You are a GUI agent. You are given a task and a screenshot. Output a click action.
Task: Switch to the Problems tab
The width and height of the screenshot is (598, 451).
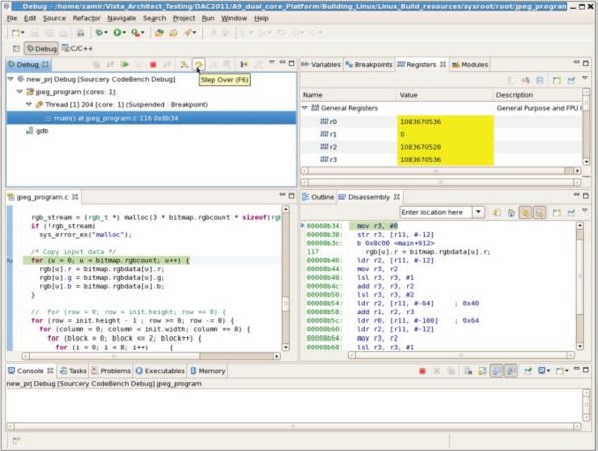click(x=111, y=371)
